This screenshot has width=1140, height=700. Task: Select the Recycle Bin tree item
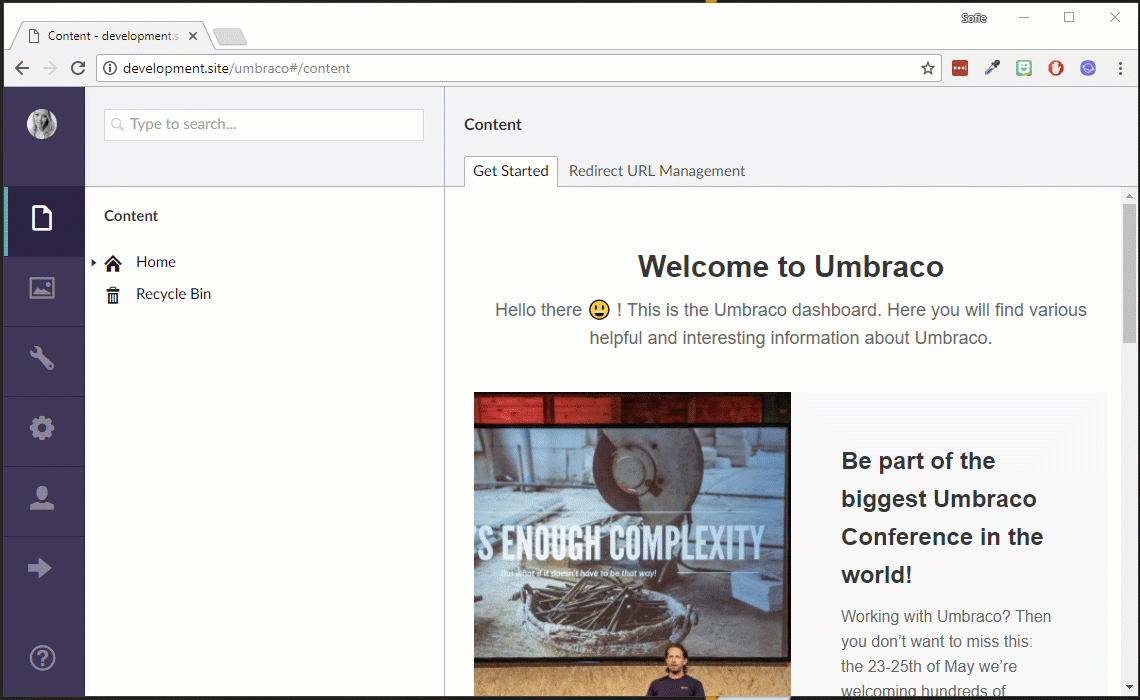tap(173, 294)
